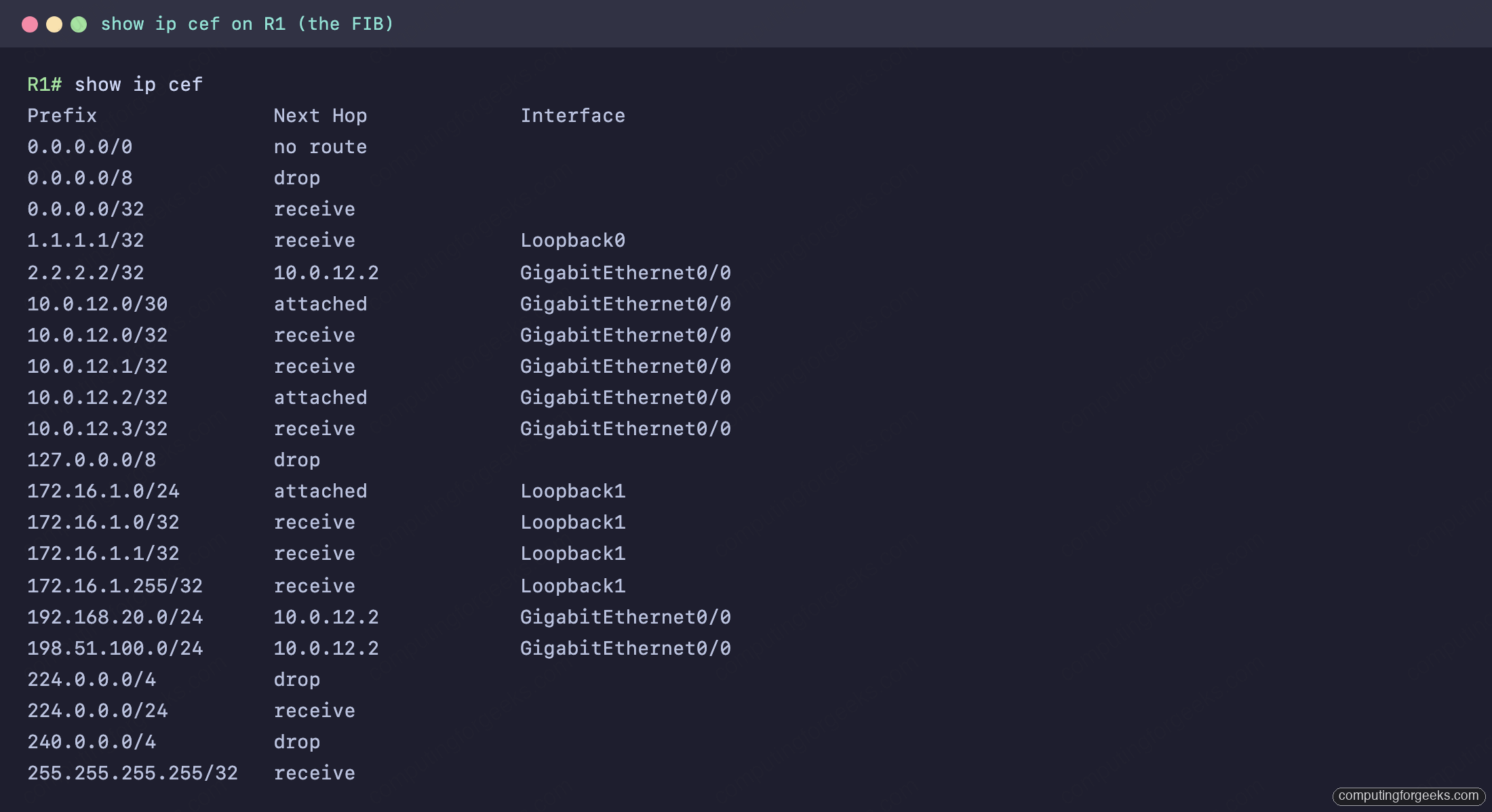This screenshot has width=1492, height=812.
Task: Click the green maximize window dot
Action: click(79, 24)
